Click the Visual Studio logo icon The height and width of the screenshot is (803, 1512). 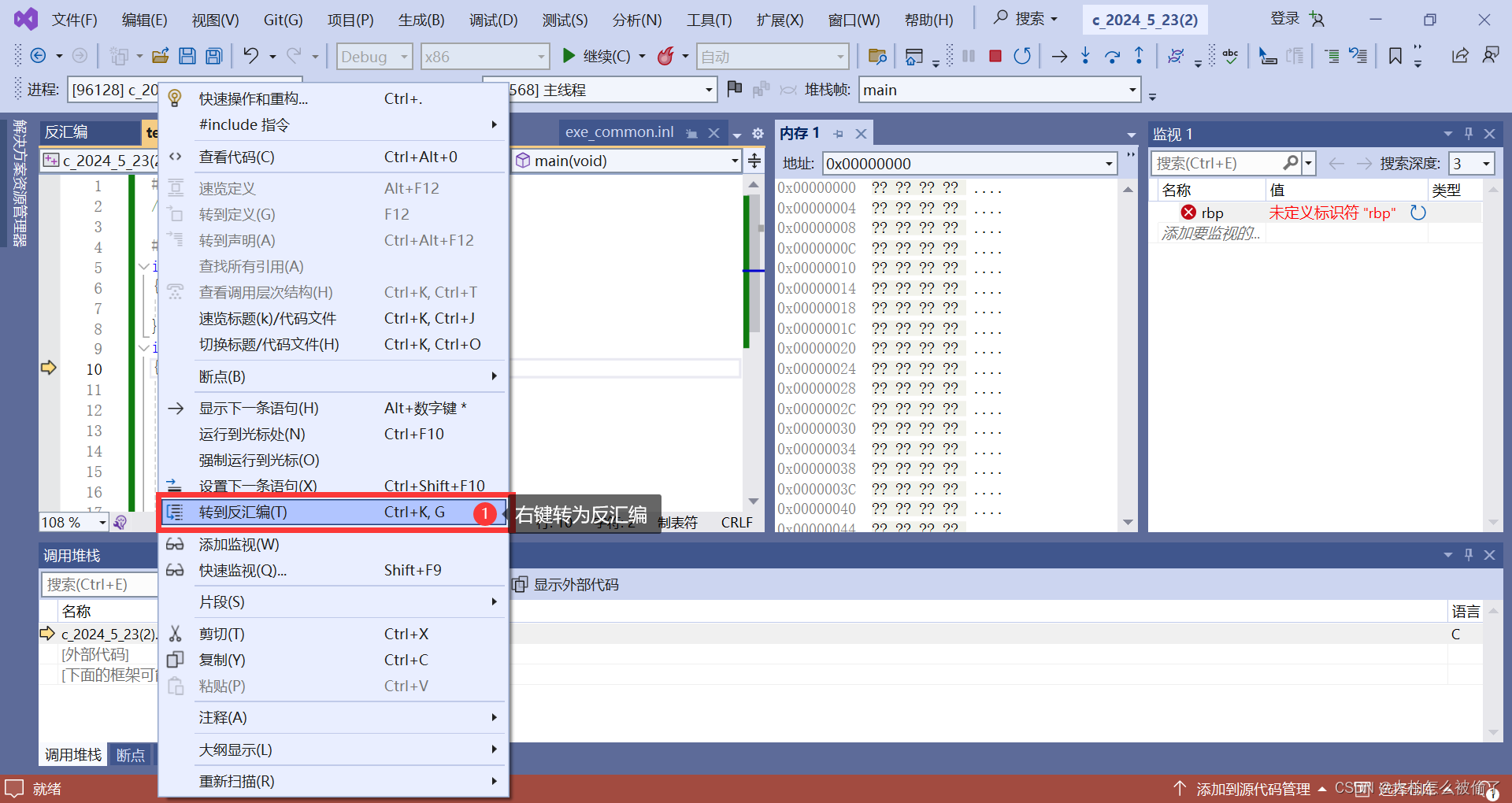tap(25, 19)
